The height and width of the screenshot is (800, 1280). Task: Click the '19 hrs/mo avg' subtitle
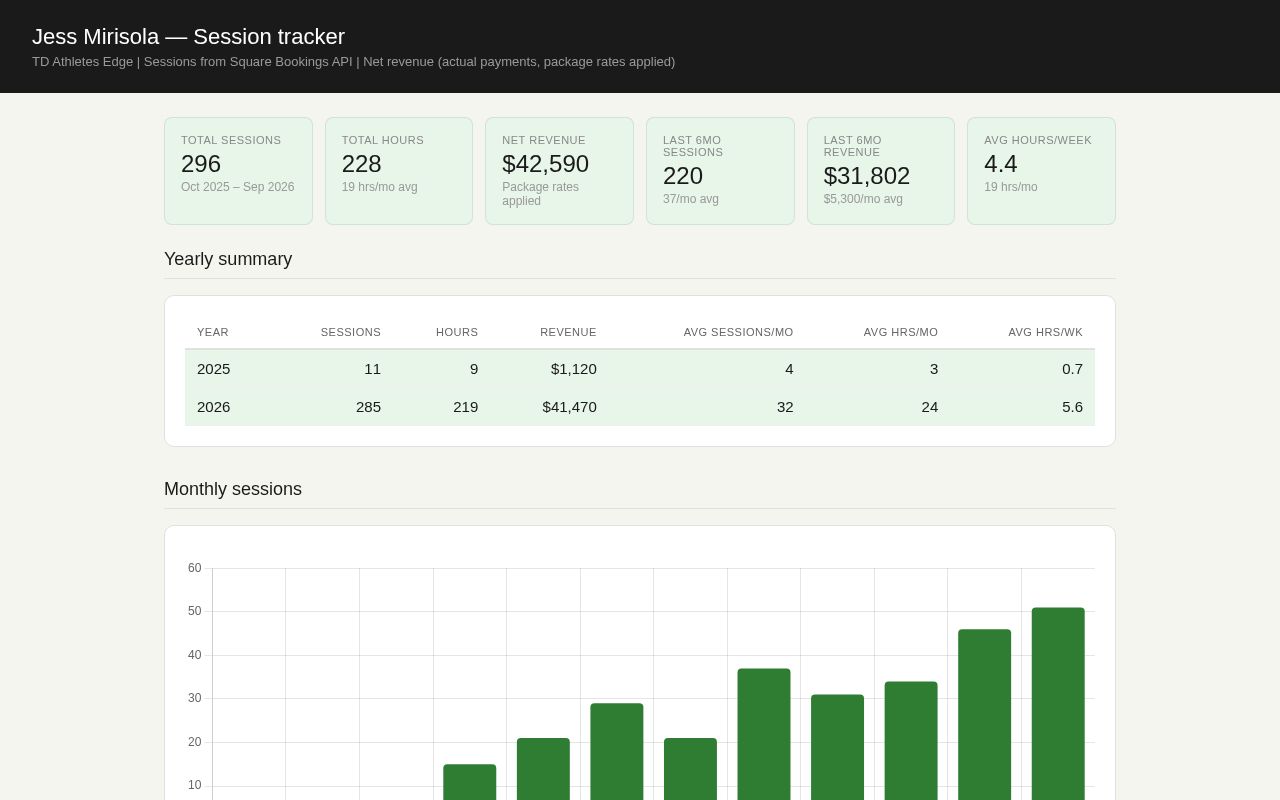(380, 187)
